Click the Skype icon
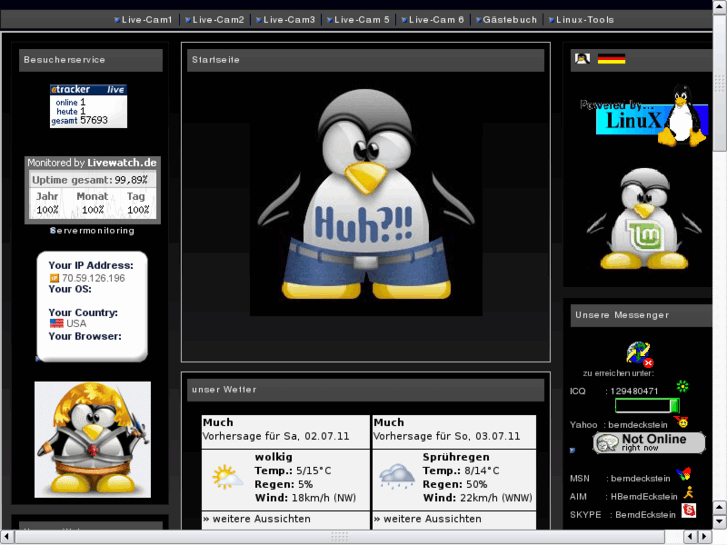727x545 pixels. (x=689, y=510)
